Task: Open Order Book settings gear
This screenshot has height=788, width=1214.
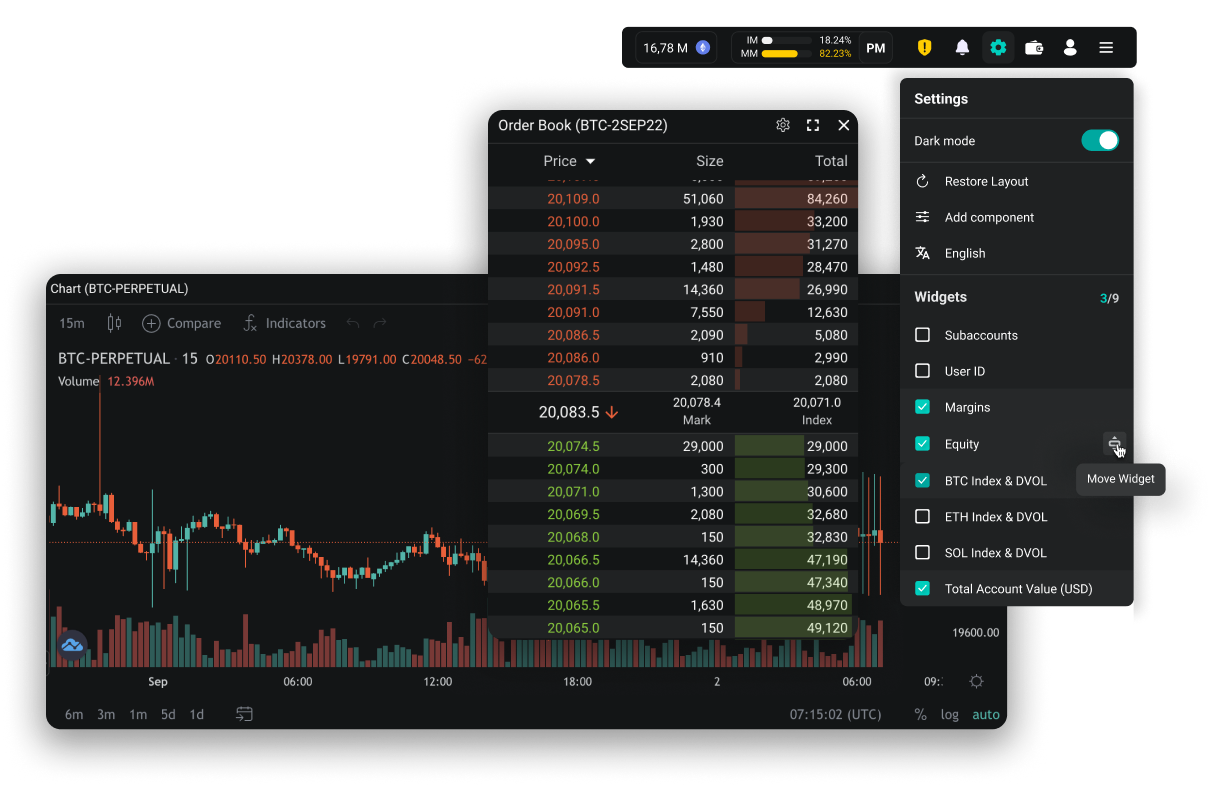Action: (x=783, y=125)
